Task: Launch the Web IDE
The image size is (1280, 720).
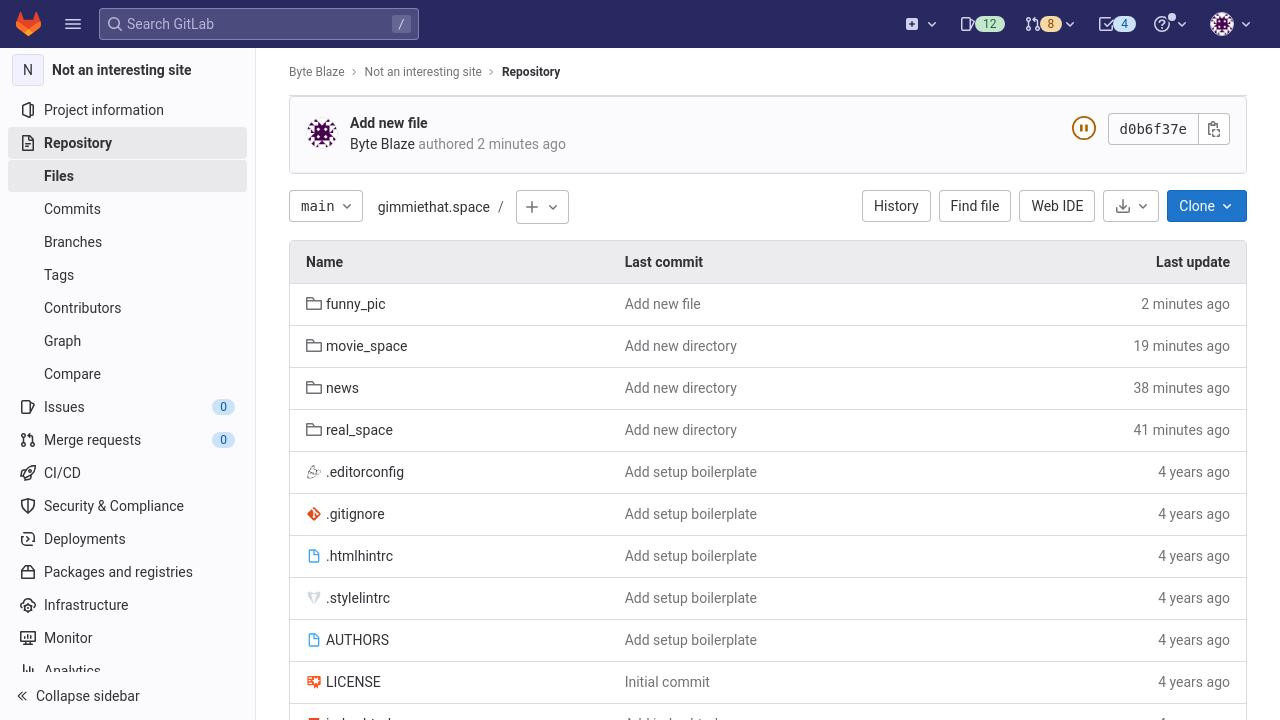Action: tap(1057, 206)
